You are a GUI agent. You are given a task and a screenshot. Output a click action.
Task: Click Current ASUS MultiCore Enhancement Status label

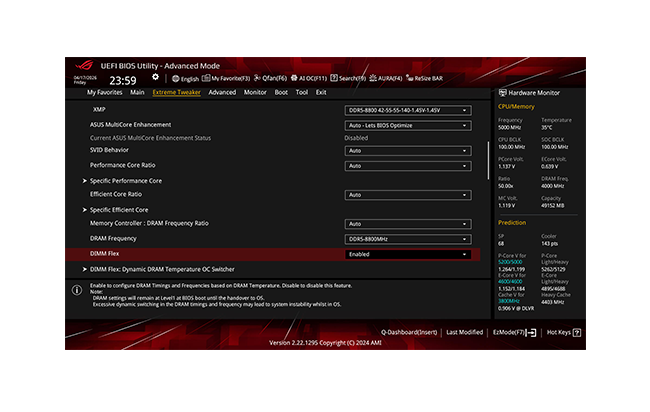click(x=150, y=138)
